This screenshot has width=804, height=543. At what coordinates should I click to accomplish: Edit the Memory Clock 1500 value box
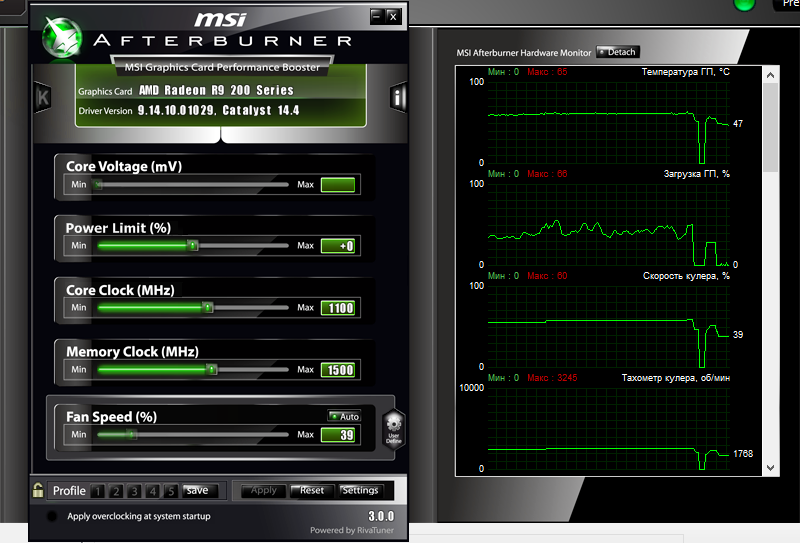pyautogui.click(x=338, y=370)
